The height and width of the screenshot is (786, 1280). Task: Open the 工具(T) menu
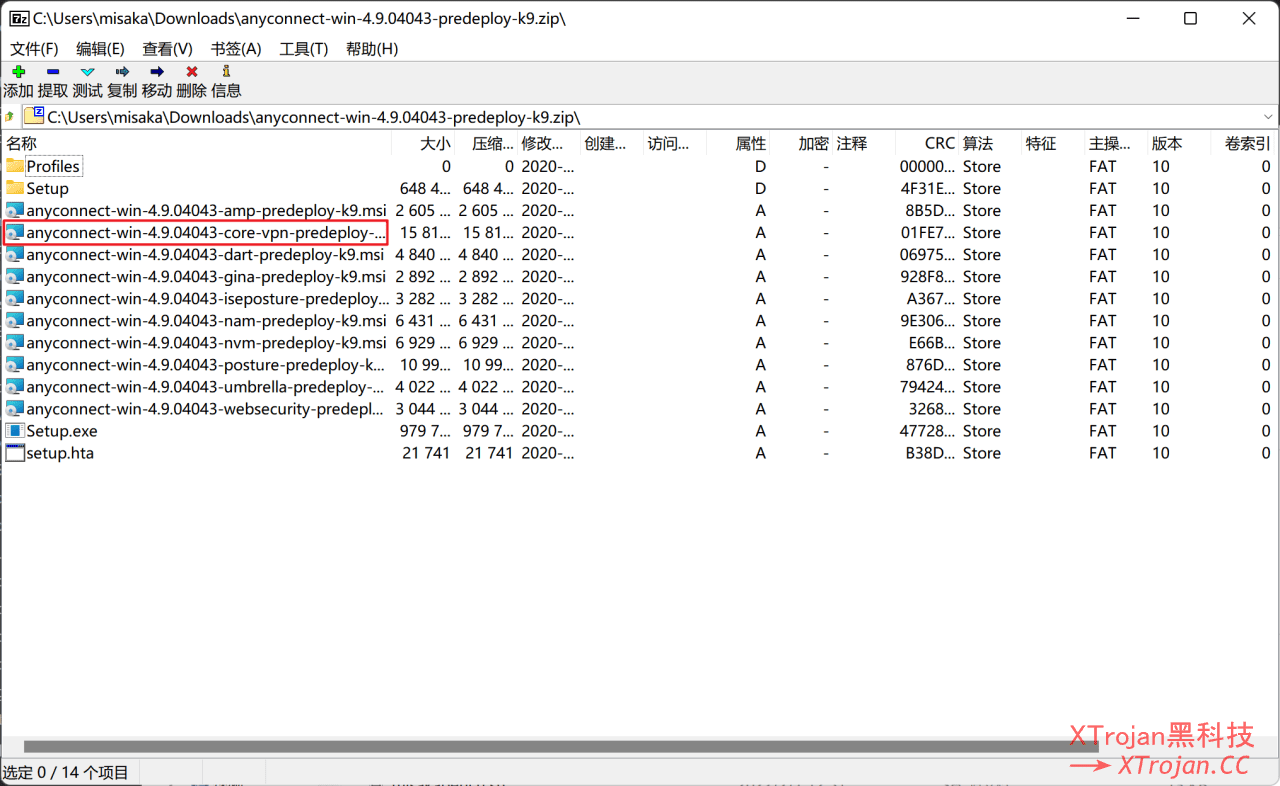[303, 49]
